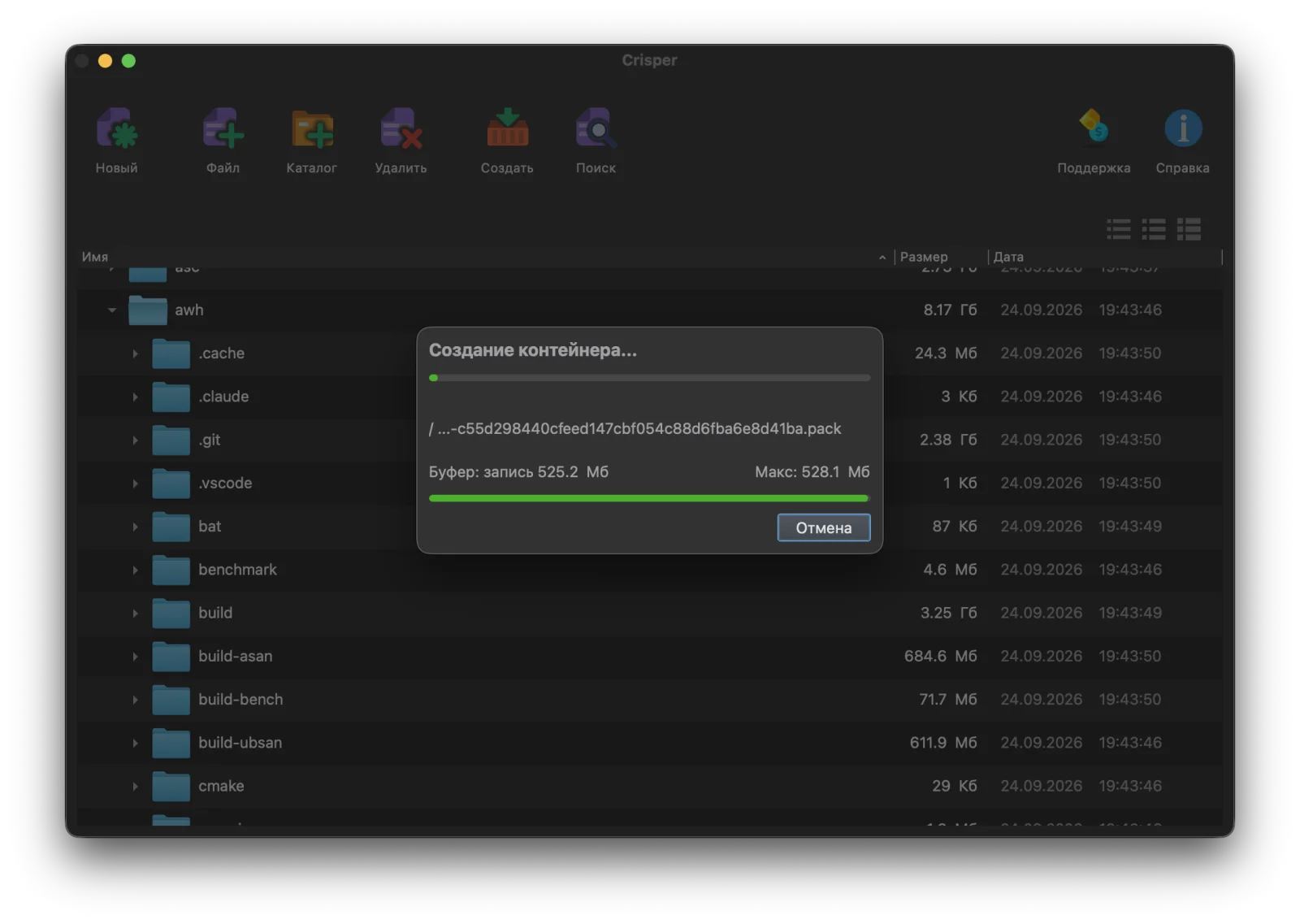
Task: Click the container creation progress bar
Action: pyautogui.click(x=650, y=378)
